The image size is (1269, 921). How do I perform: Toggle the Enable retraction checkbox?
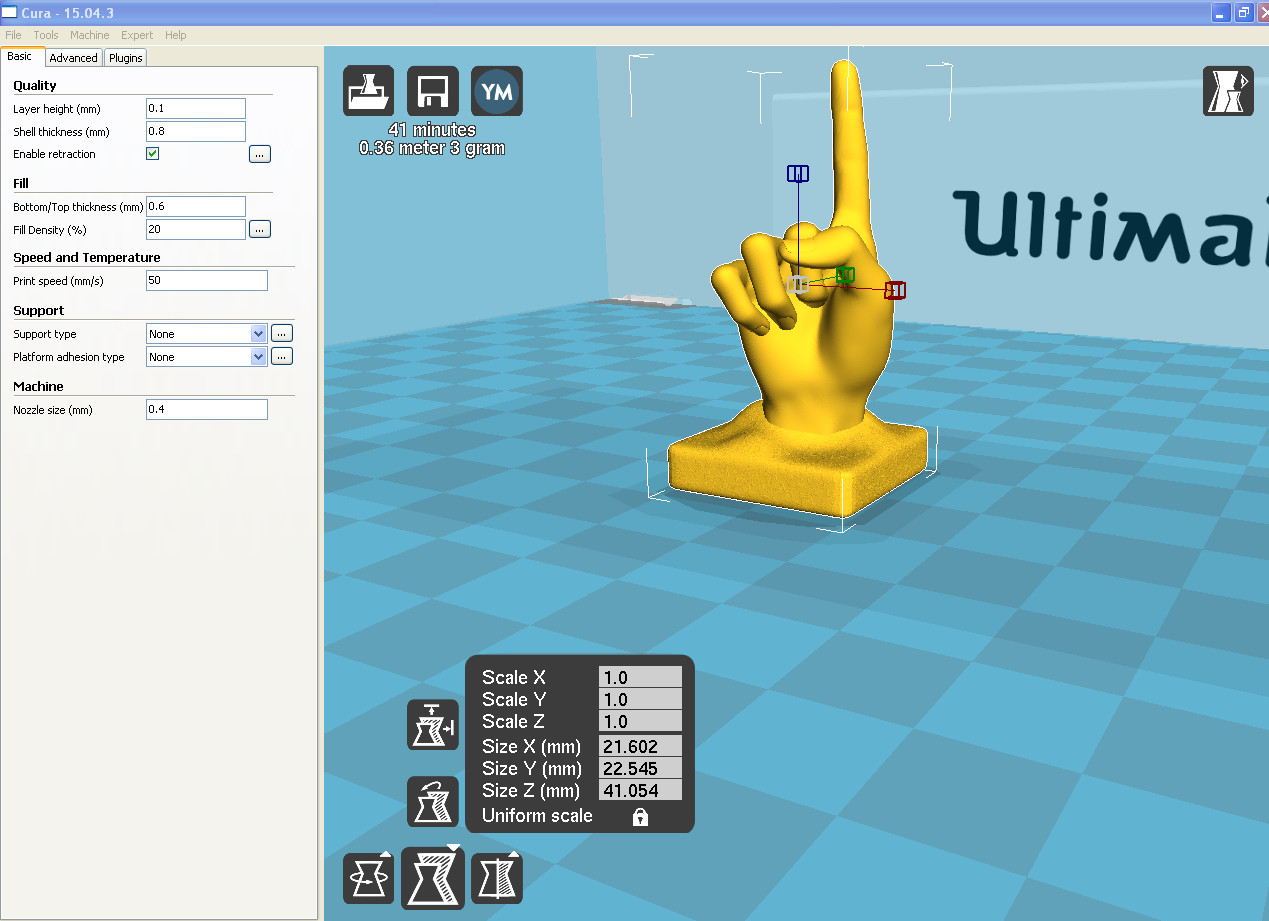[152, 153]
